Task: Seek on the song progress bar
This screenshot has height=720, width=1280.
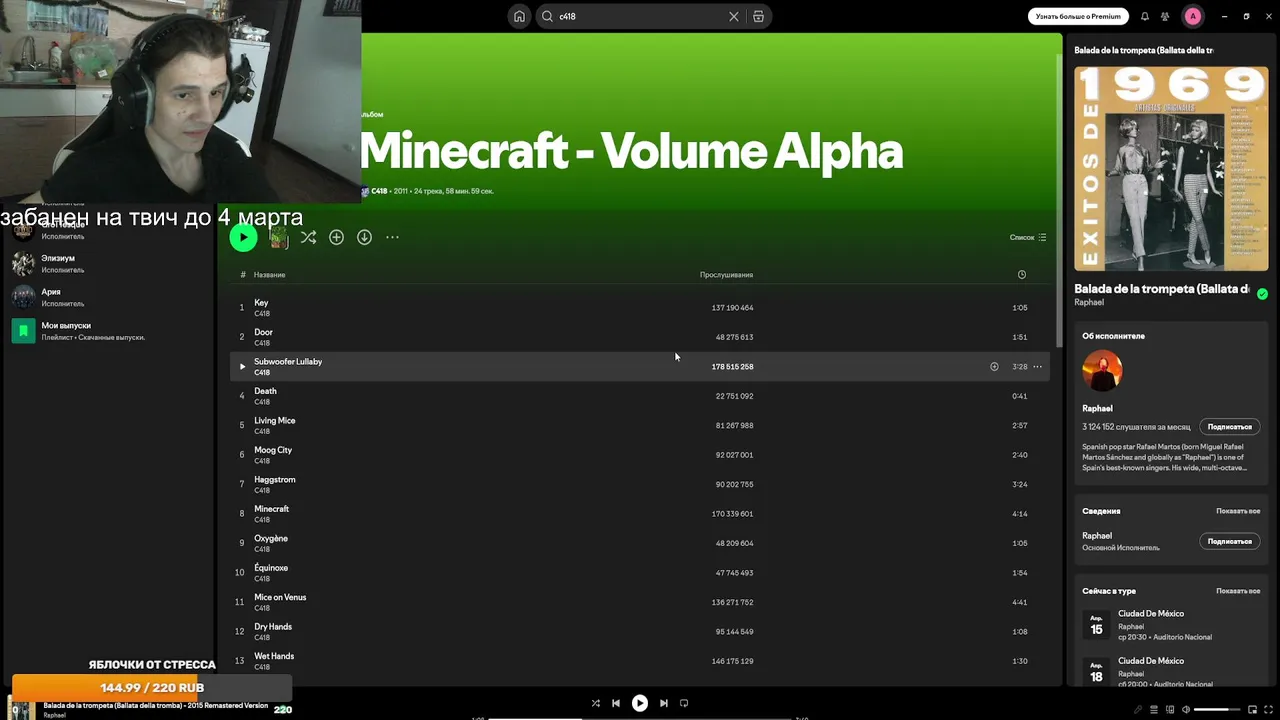Action: (x=640, y=718)
